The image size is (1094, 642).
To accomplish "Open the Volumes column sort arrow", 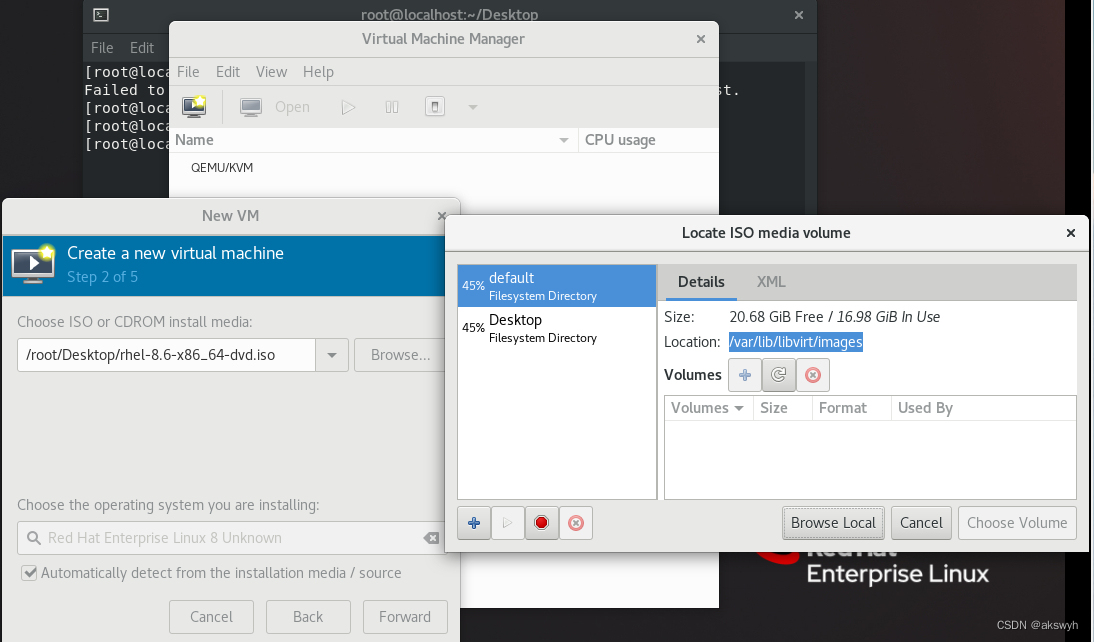I will [x=739, y=408].
